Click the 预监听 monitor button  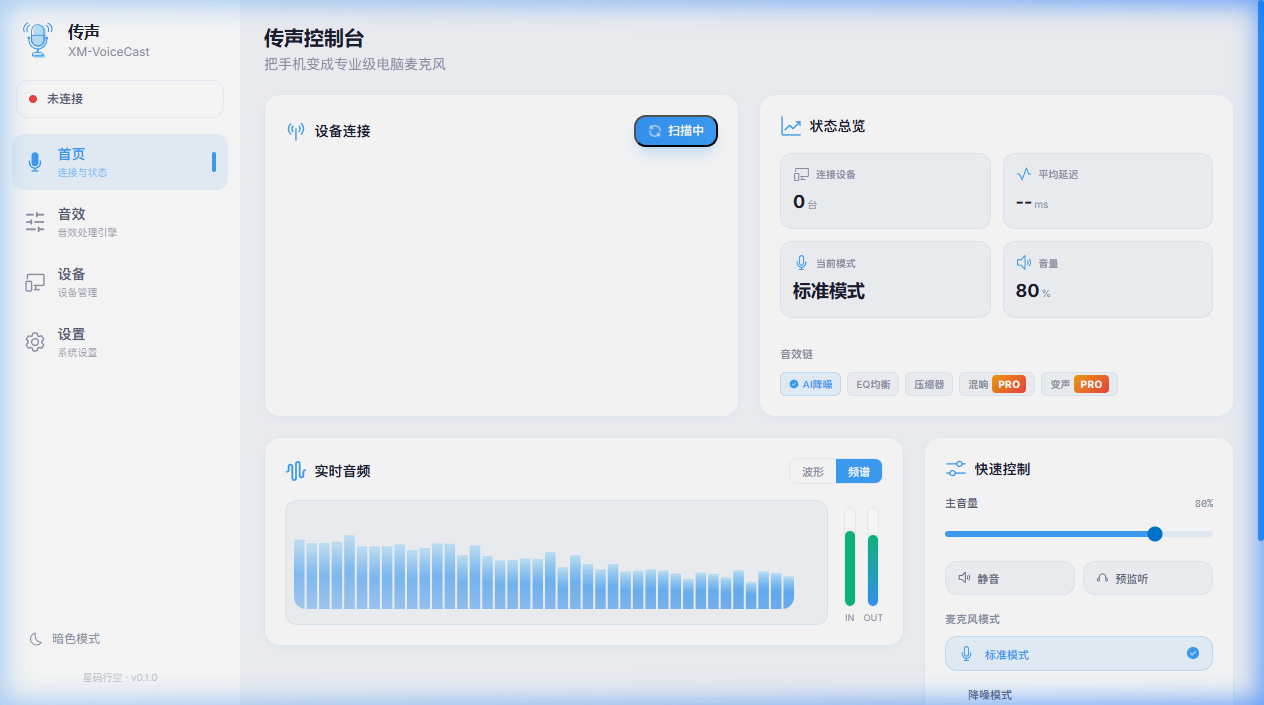(1148, 578)
